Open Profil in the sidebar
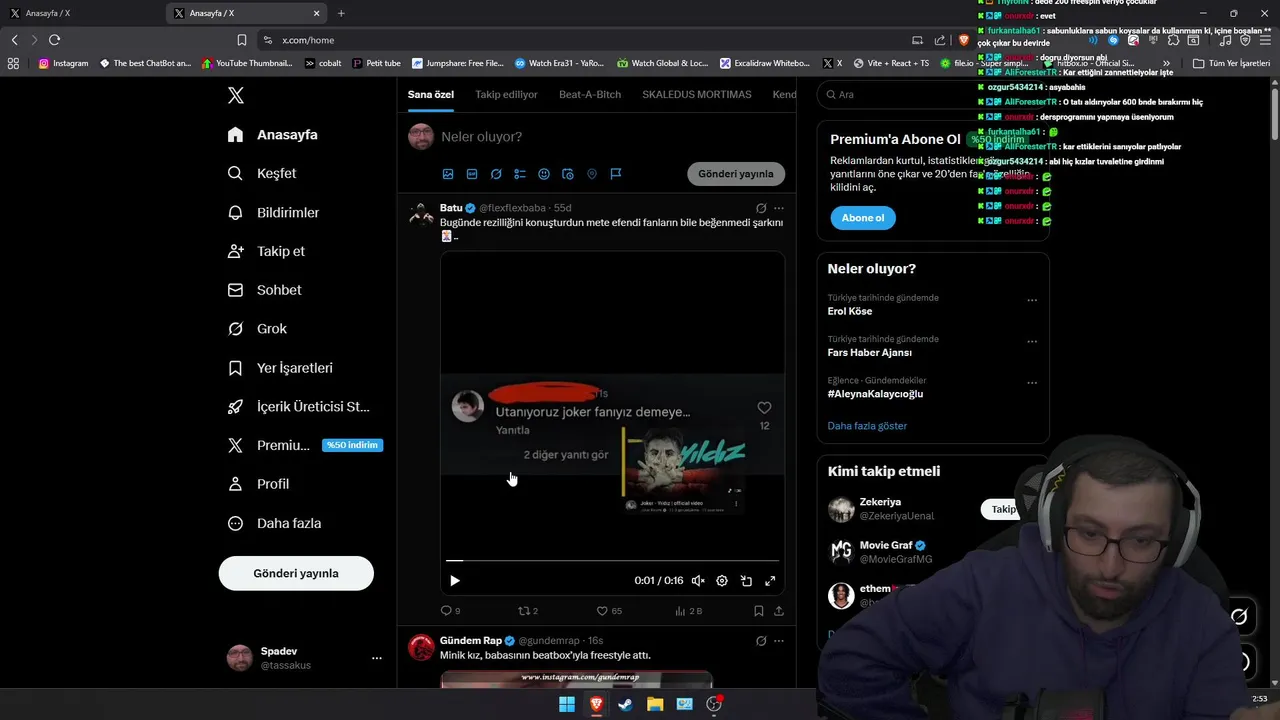1280x720 pixels. coord(259,484)
